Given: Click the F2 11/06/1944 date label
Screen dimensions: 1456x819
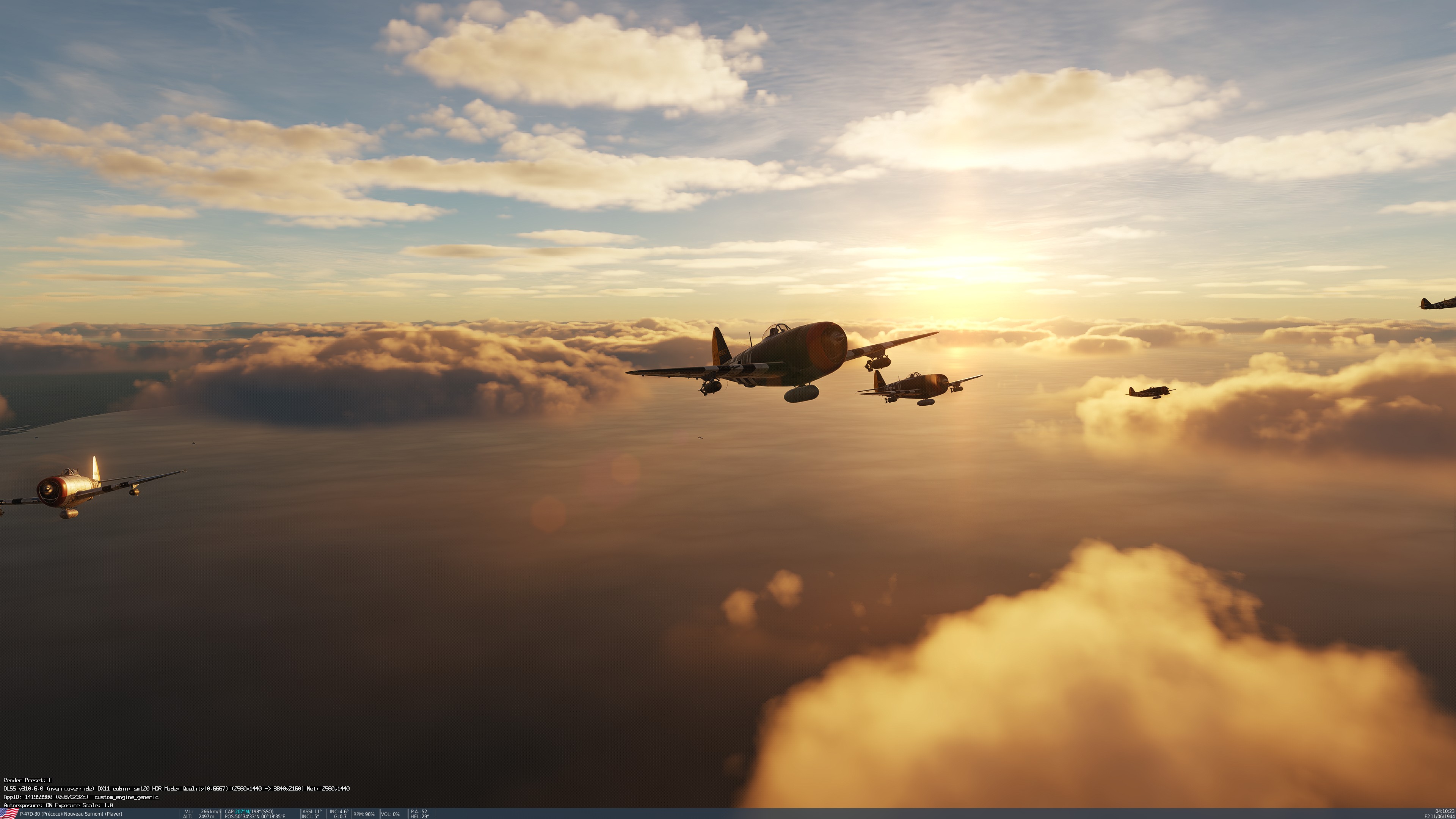Looking at the screenshot, I should [x=1439, y=817].
